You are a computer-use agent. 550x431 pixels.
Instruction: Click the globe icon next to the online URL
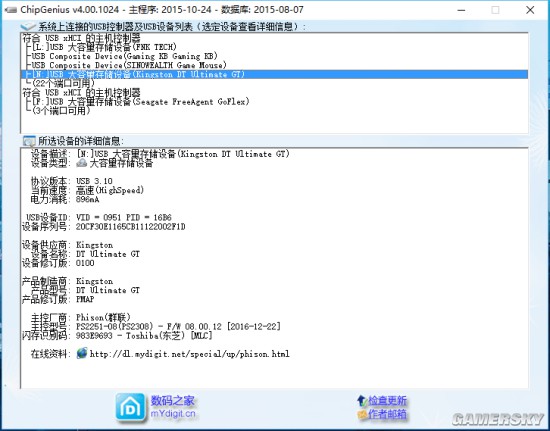pos(82,353)
